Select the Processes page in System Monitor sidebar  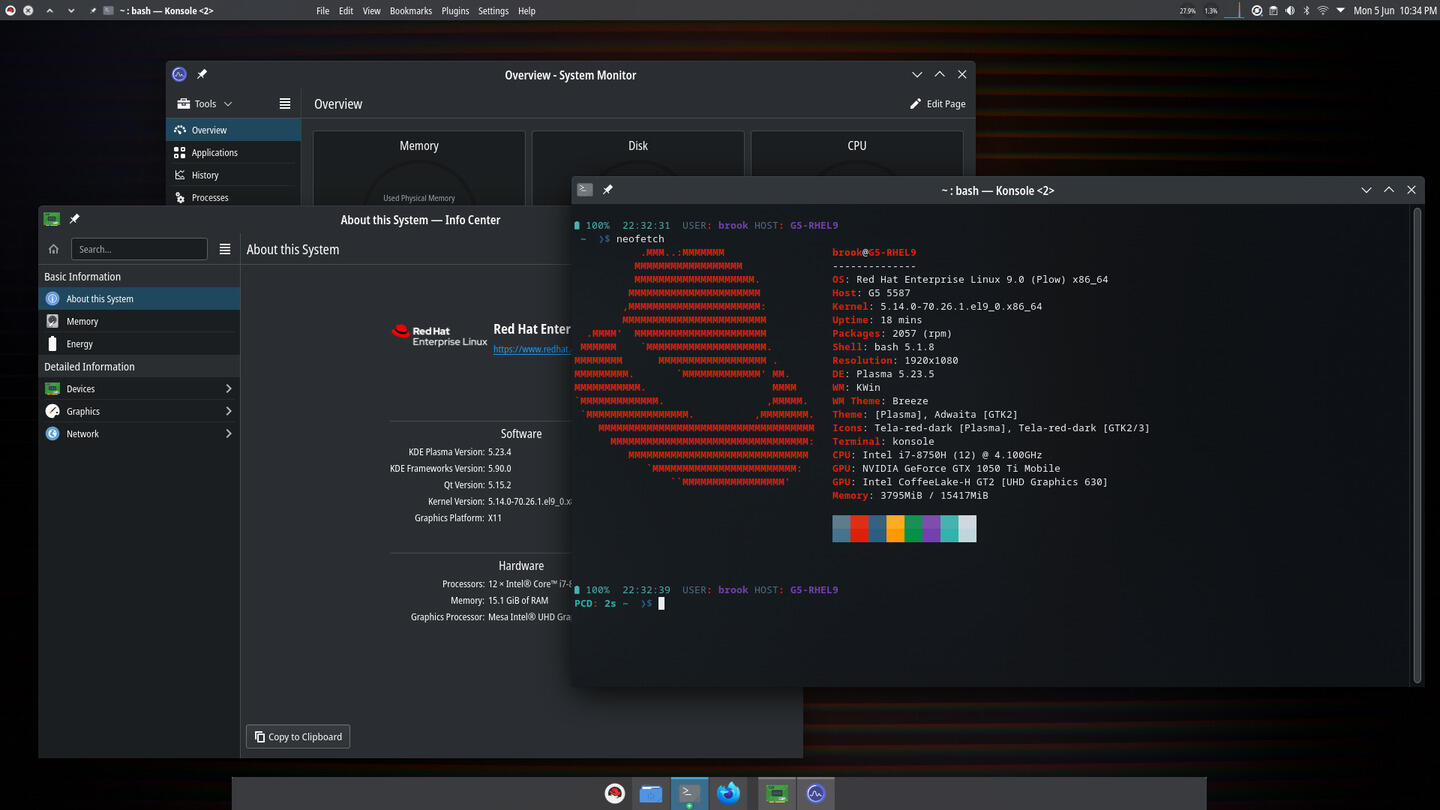click(233, 197)
